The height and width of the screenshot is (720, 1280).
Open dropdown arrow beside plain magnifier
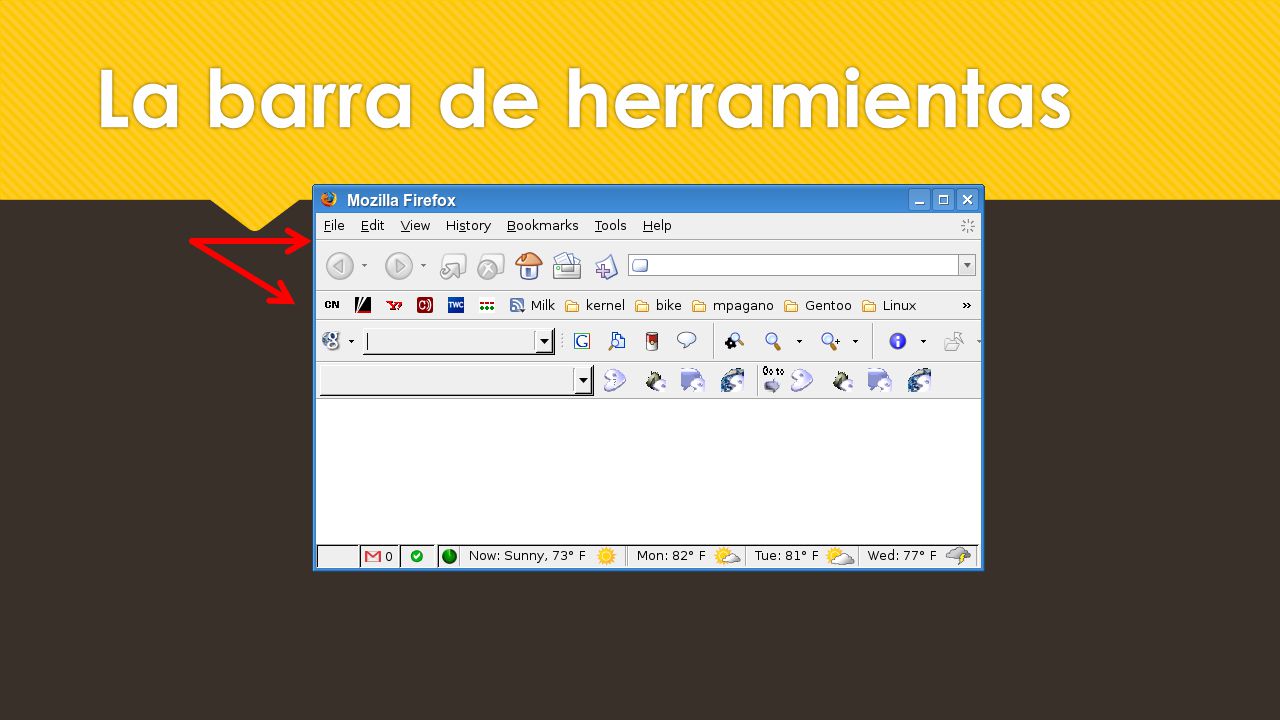(799, 342)
